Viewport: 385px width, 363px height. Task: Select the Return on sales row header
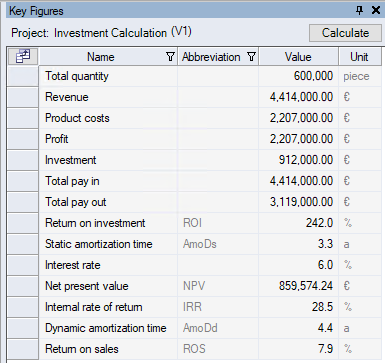[23, 349]
